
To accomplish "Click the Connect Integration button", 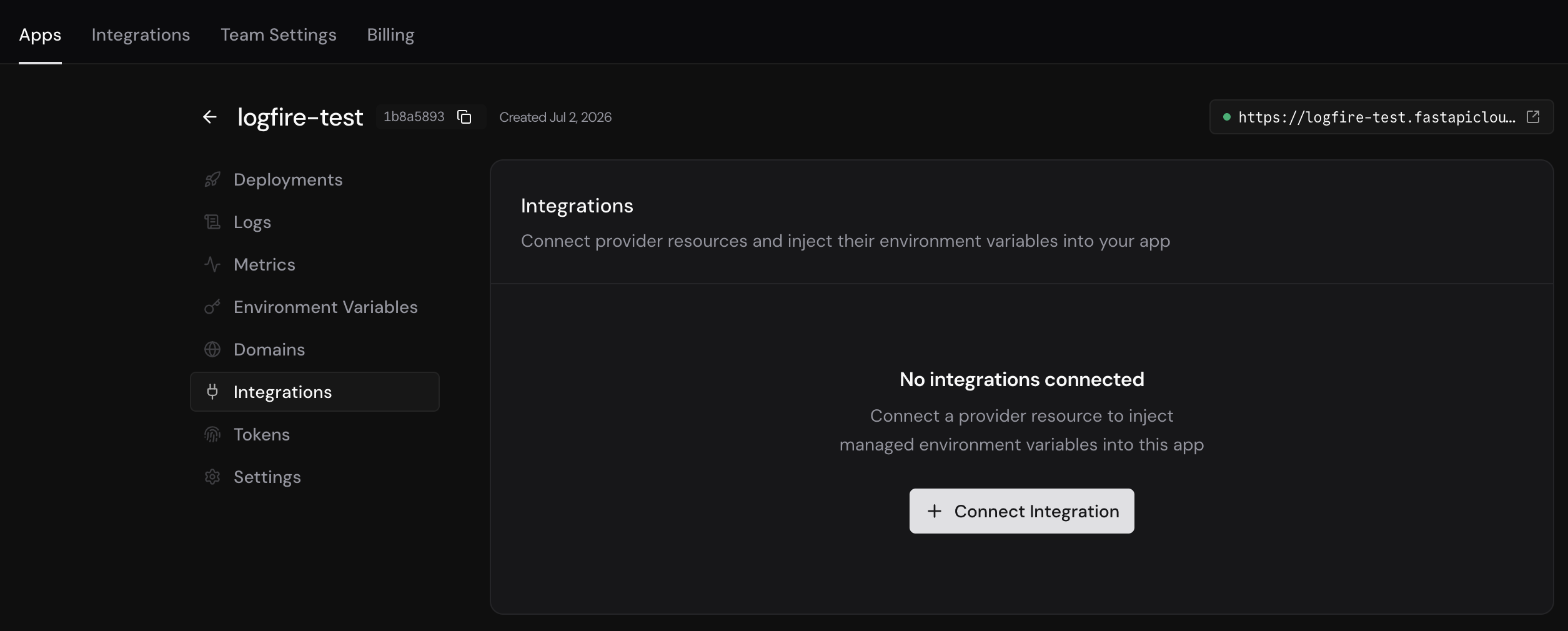I will (1021, 511).
